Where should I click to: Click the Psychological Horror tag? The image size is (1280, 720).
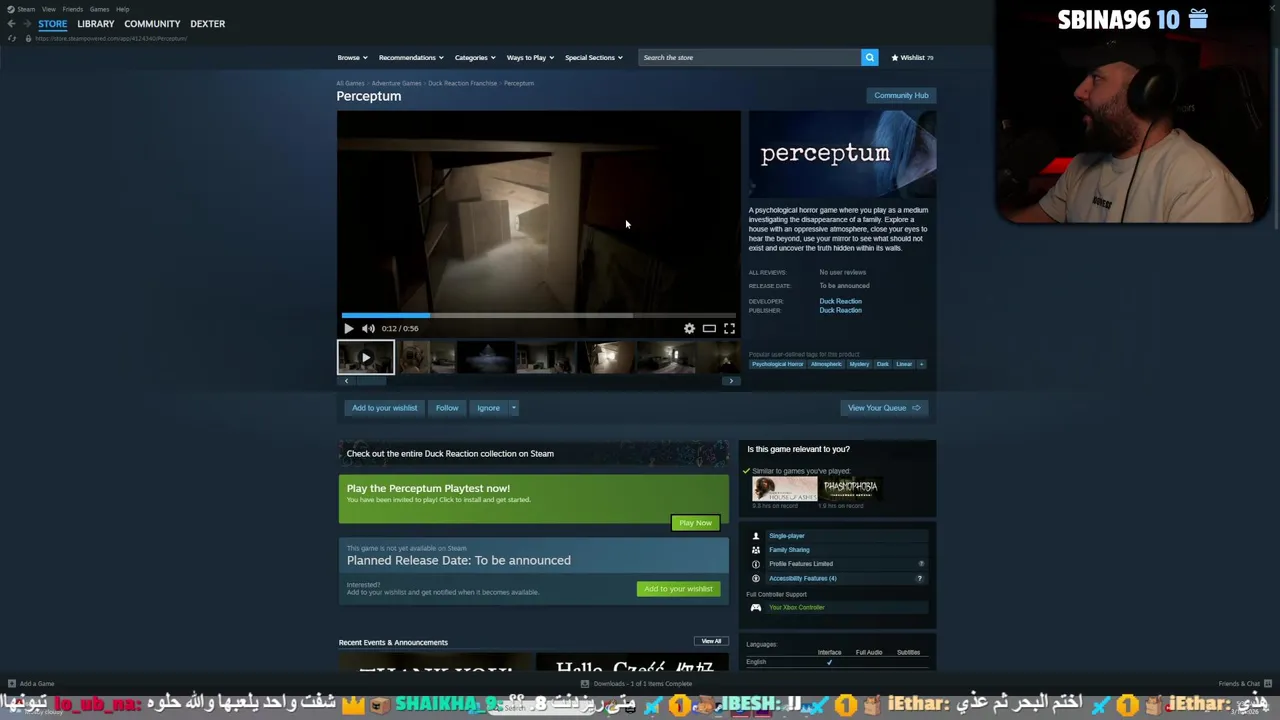tap(778, 364)
